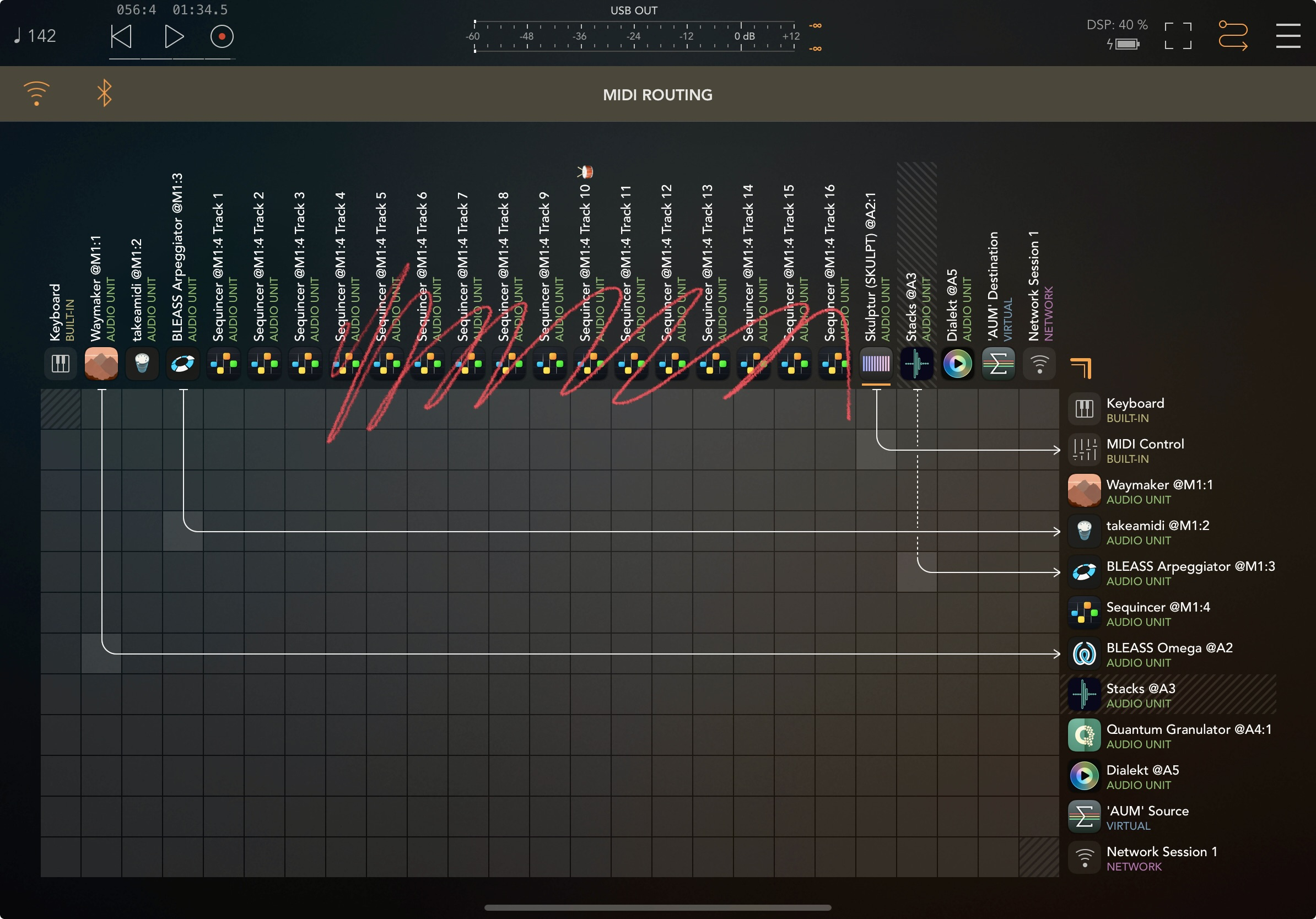The image size is (1316, 919).
Task: Click the DSP 40 % indicator
Action: [x=1117, y=25]
